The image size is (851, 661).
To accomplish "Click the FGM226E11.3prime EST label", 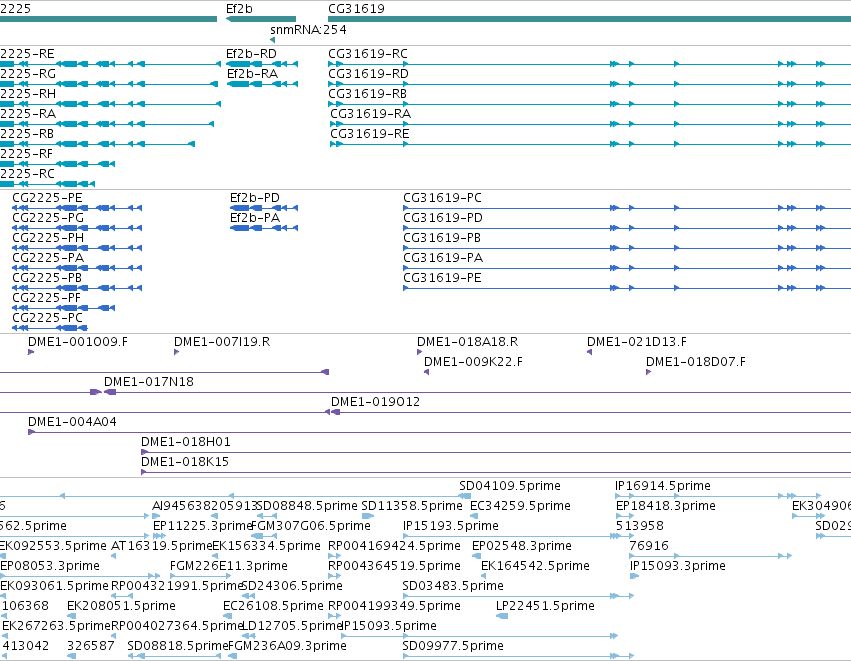I will tap(229, 567).
